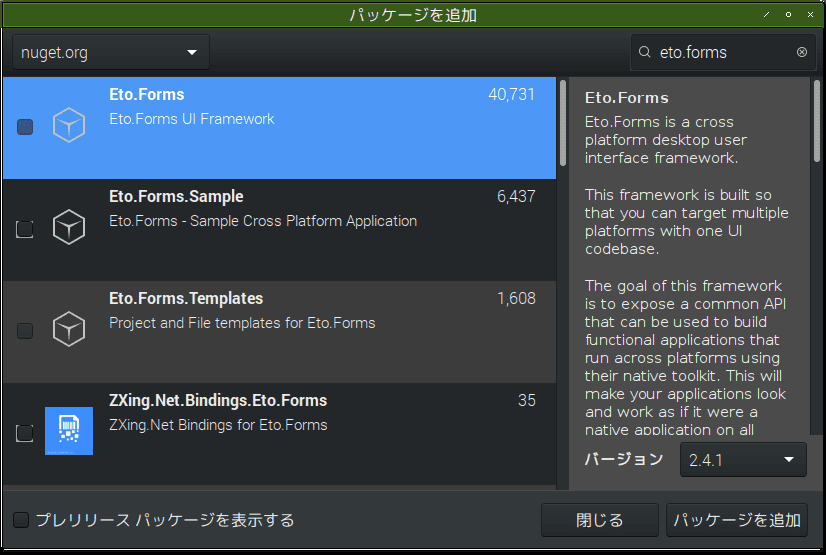Click the 閉じる button

pos(599,520)
